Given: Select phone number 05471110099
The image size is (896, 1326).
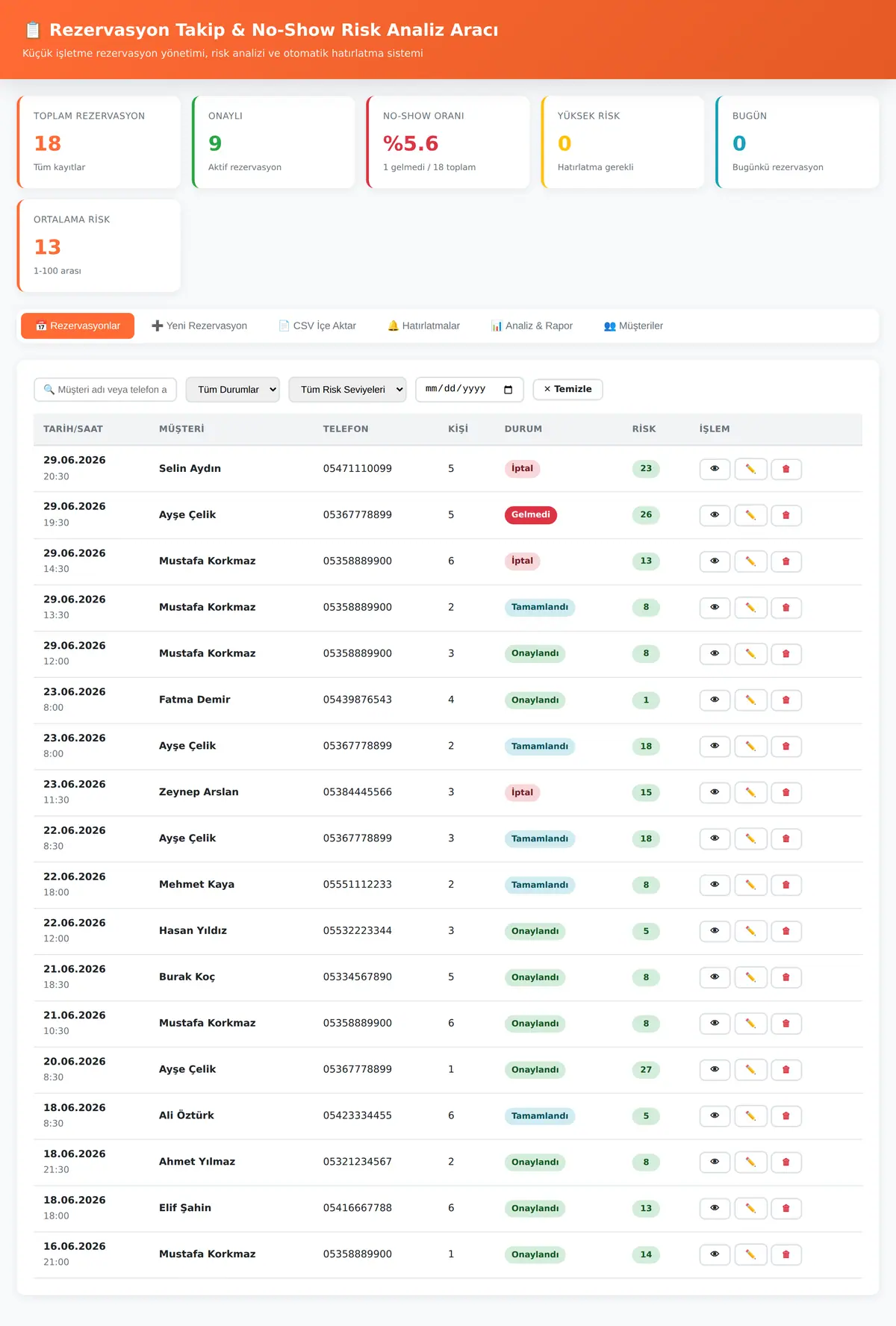Looking at the screenshot, I should click(x=358, y=469).
